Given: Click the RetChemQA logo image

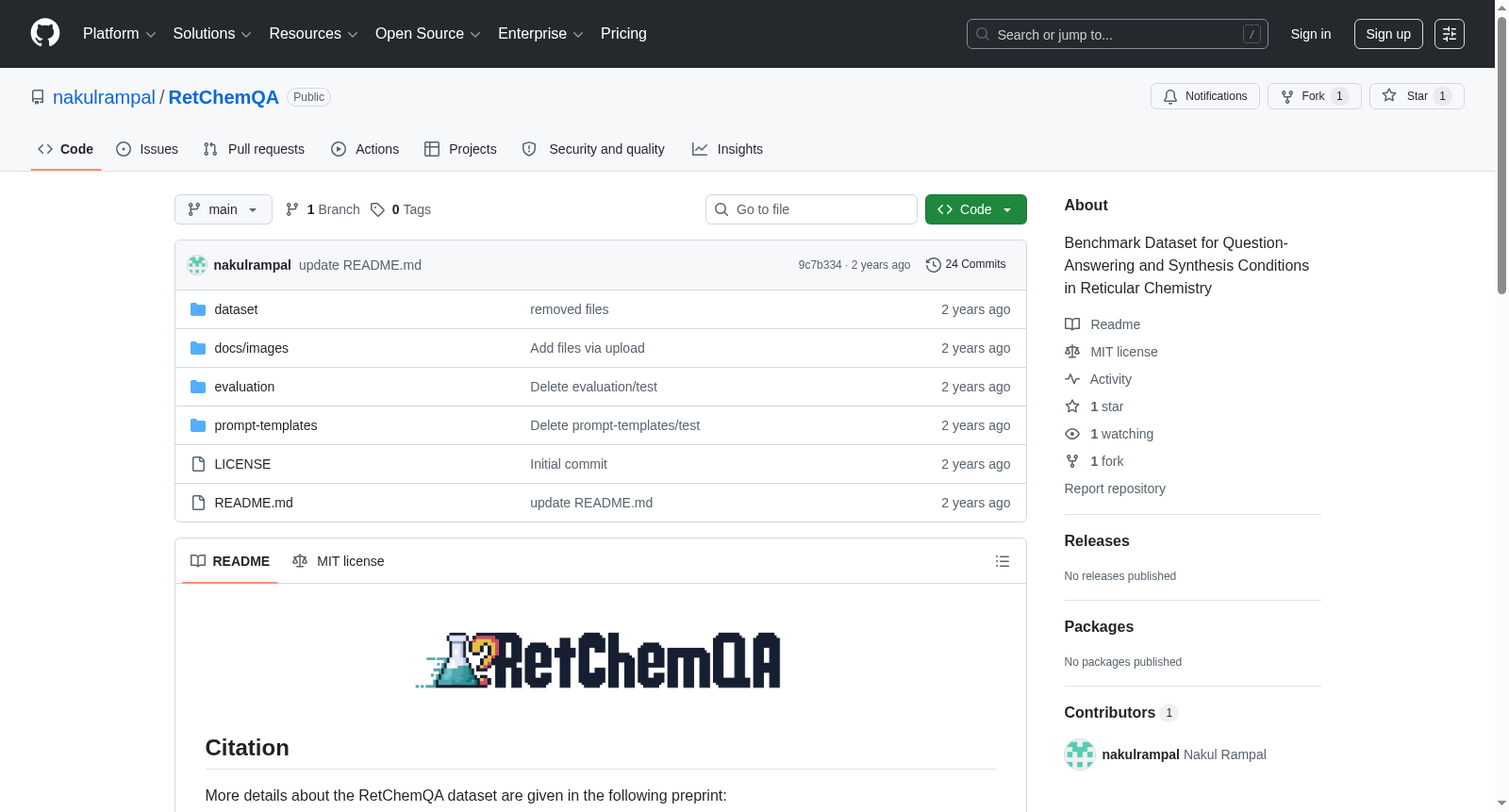Looking at the screenshot, I should (x=600, y=660).
